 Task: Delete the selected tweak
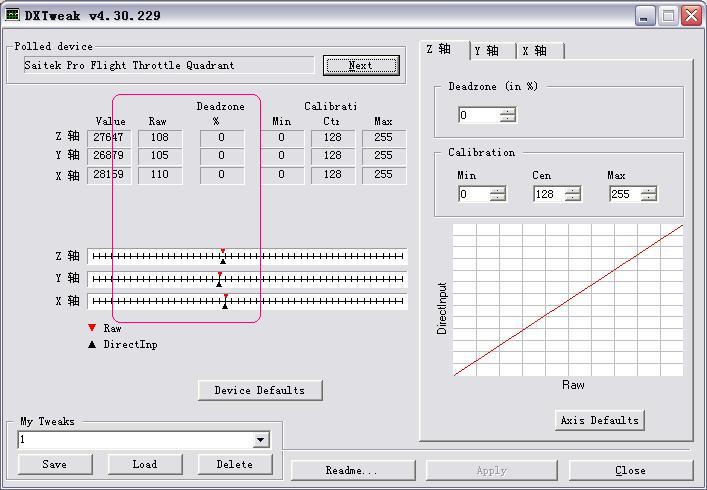(x=235, y=464)
